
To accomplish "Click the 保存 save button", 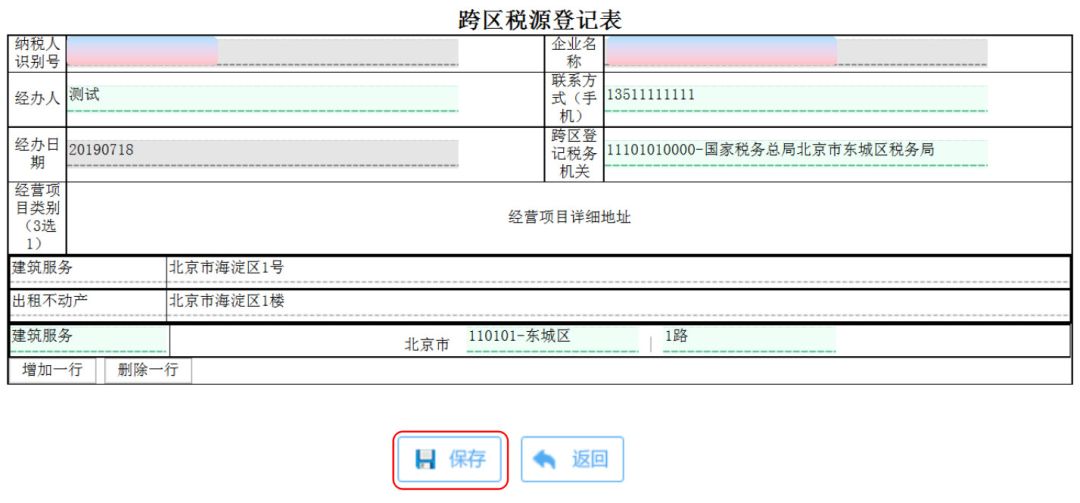I will pyautogui.click(x=450, y=460).
